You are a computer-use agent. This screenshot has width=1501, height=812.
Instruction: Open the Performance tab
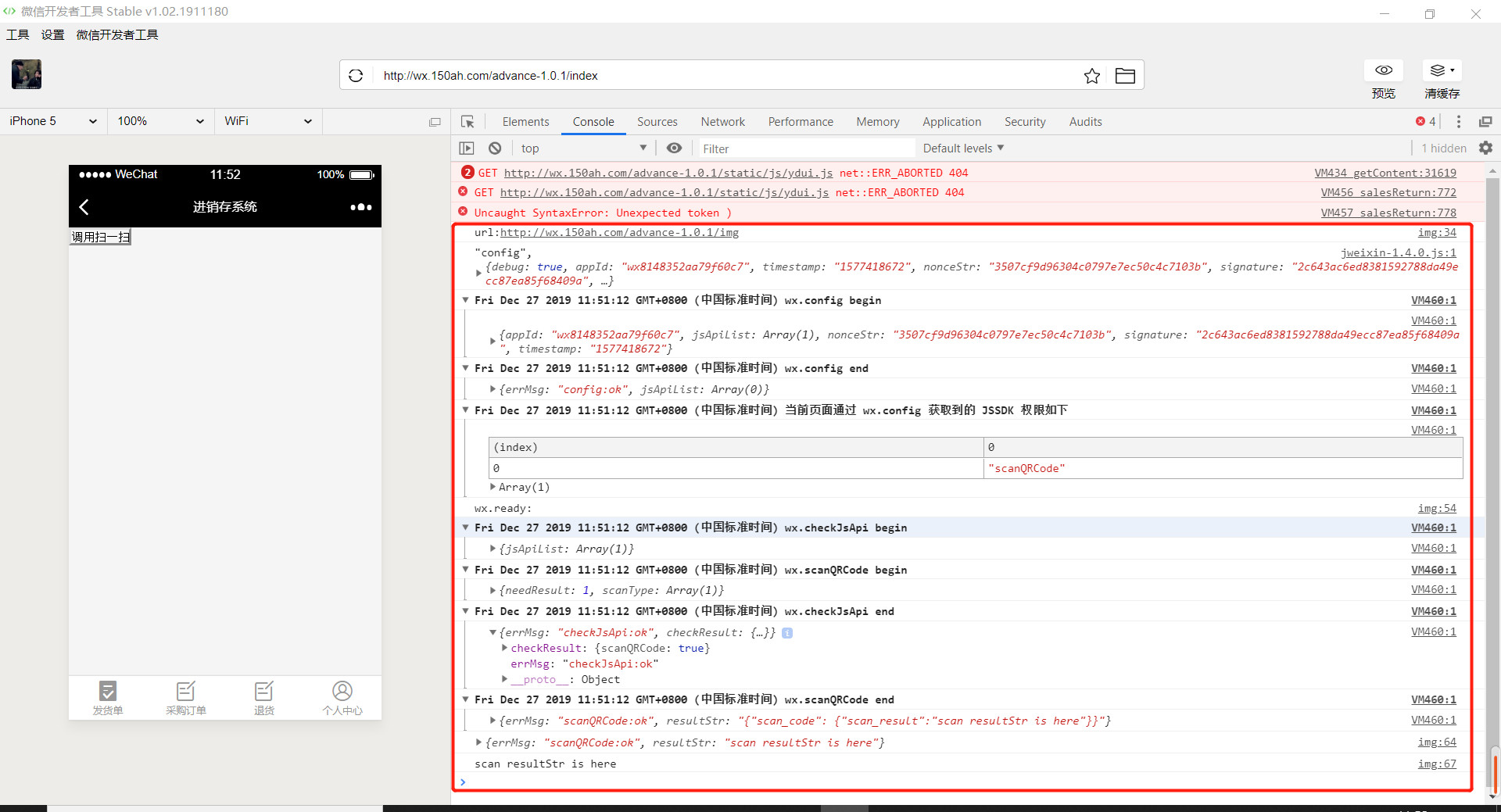801,122
